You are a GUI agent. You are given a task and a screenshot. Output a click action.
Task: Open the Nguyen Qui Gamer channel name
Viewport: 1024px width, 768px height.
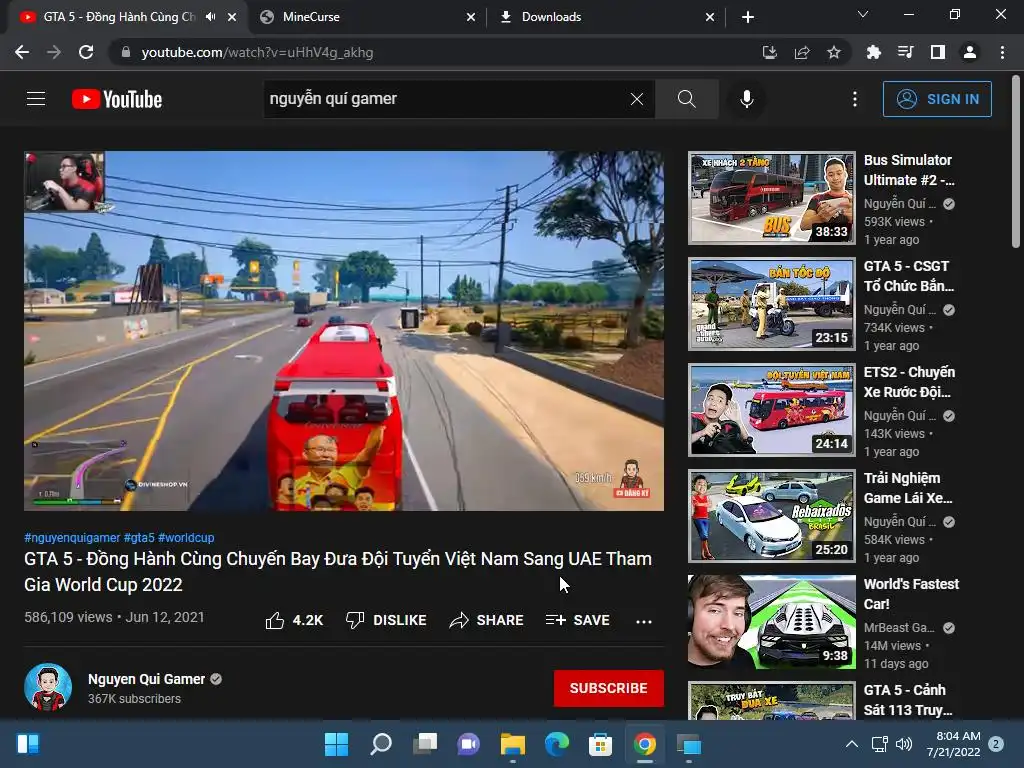146,679
